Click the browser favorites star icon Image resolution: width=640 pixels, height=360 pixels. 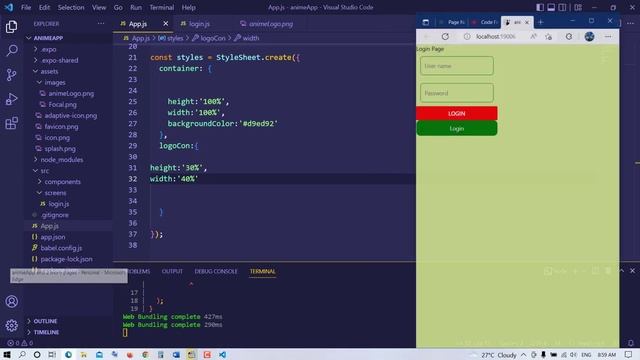[549, 37]
